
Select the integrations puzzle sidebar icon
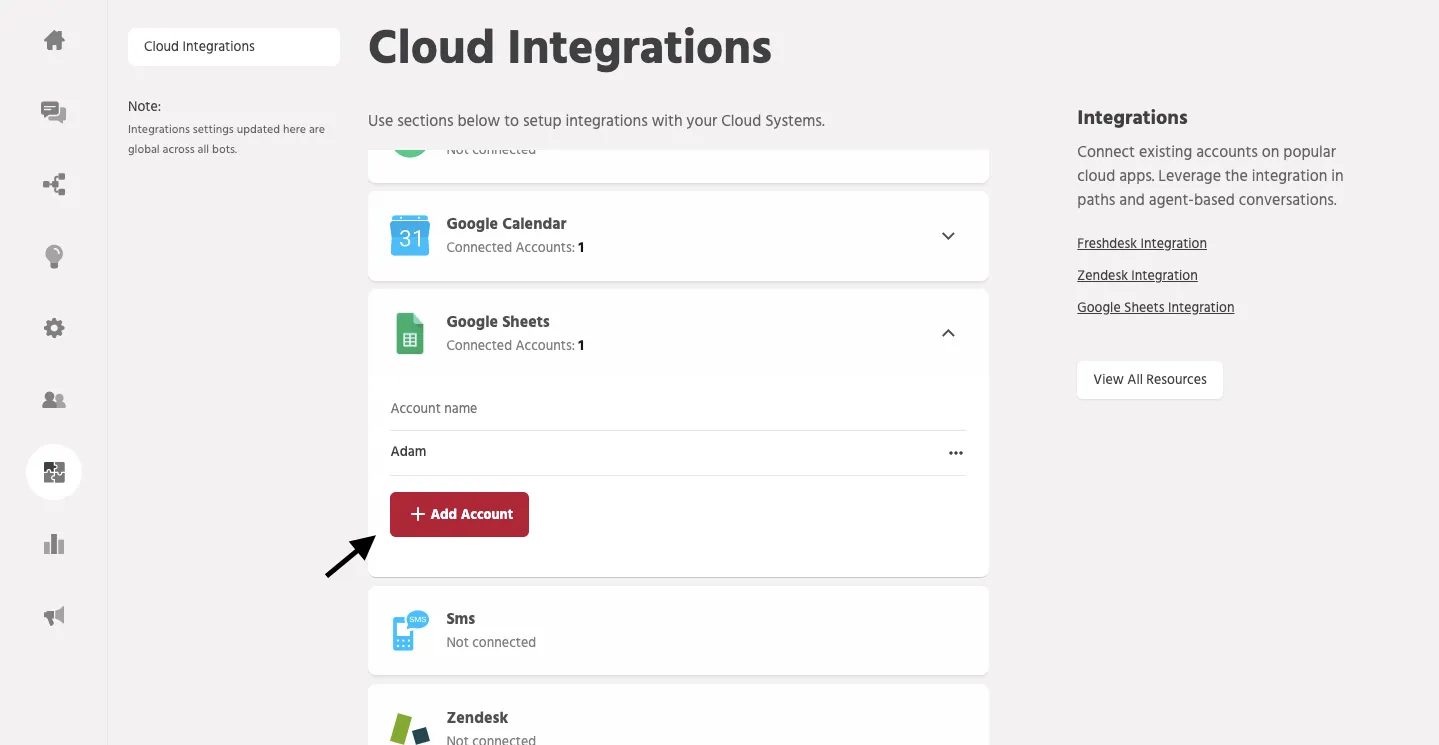click(x=54, y=472)
